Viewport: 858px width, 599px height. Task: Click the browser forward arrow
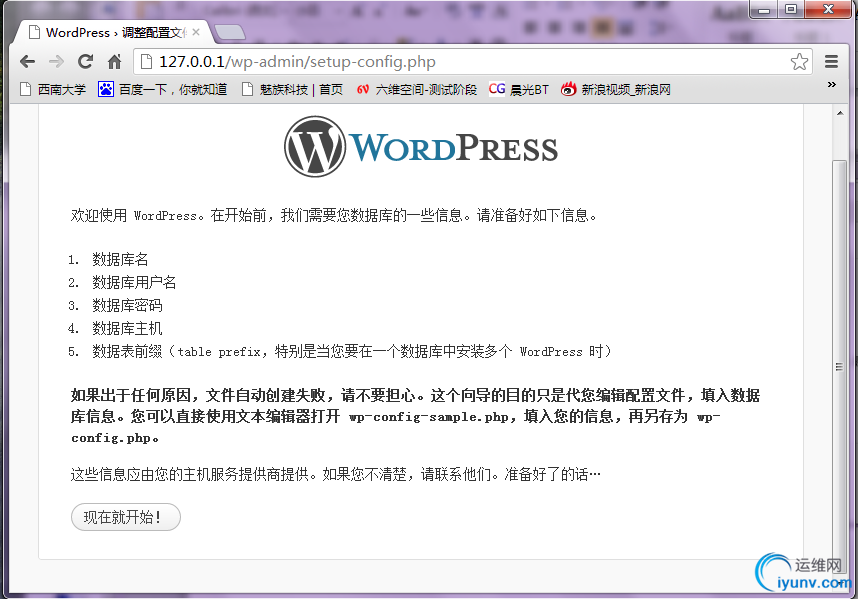(x=56, y=62)
